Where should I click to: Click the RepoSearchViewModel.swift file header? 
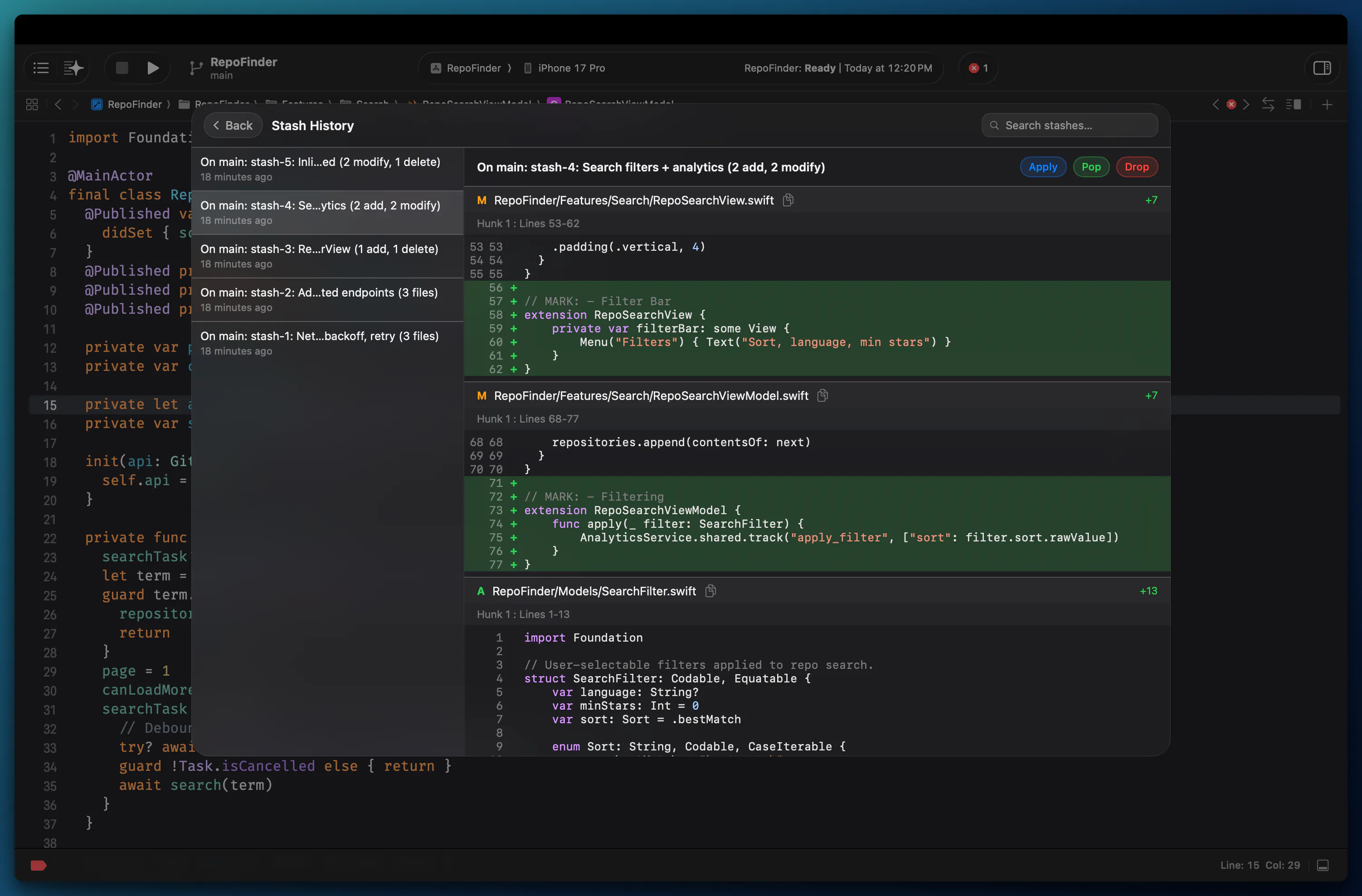tap(817, 395)
